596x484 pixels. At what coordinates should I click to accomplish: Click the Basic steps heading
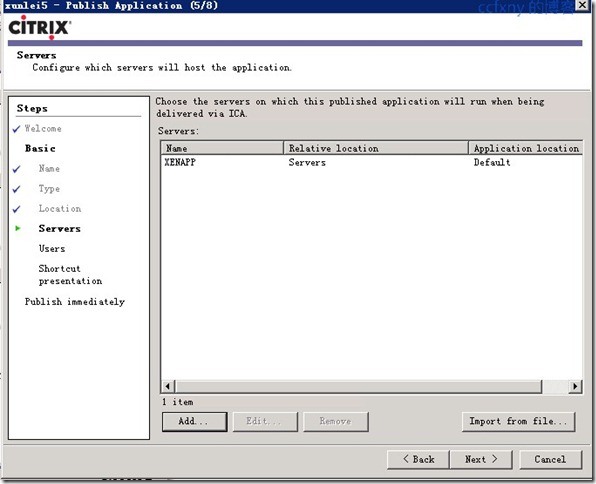pos(40,148)
